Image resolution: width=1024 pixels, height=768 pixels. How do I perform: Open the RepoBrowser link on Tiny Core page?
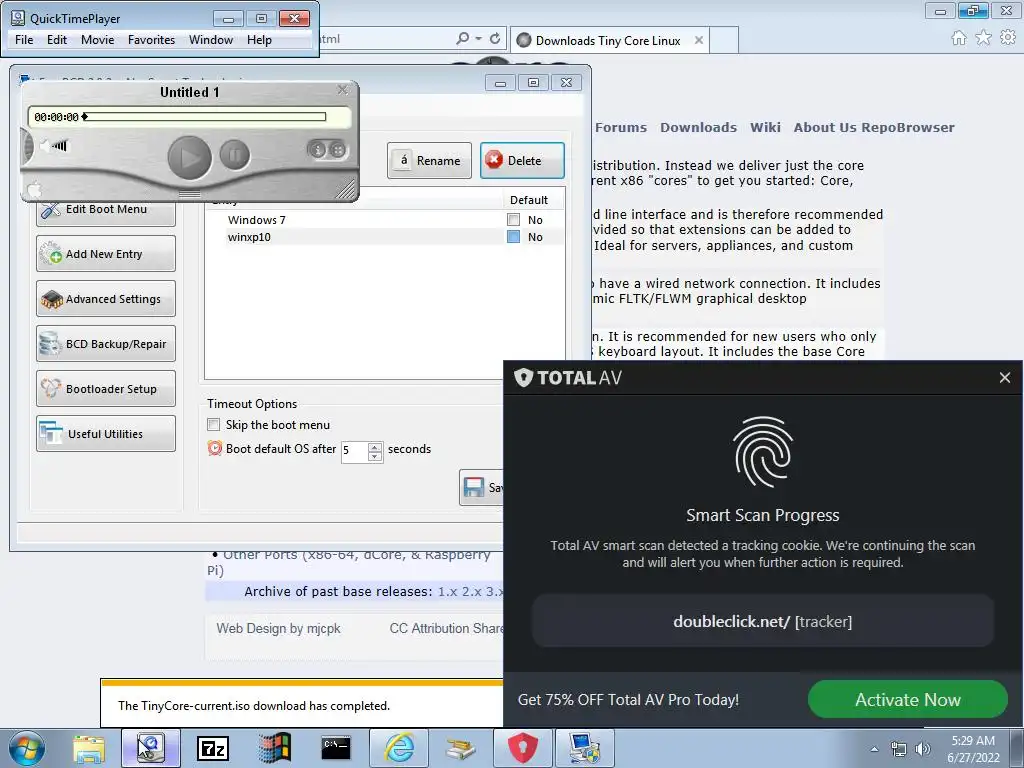coord(908,127)
